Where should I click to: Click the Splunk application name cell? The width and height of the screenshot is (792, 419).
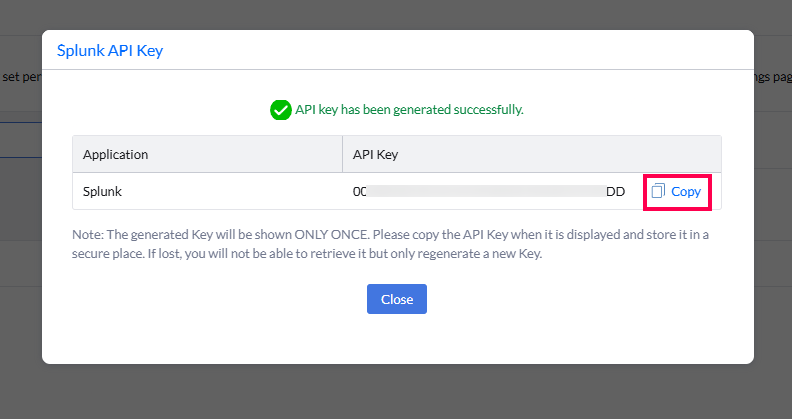[103, 190]
